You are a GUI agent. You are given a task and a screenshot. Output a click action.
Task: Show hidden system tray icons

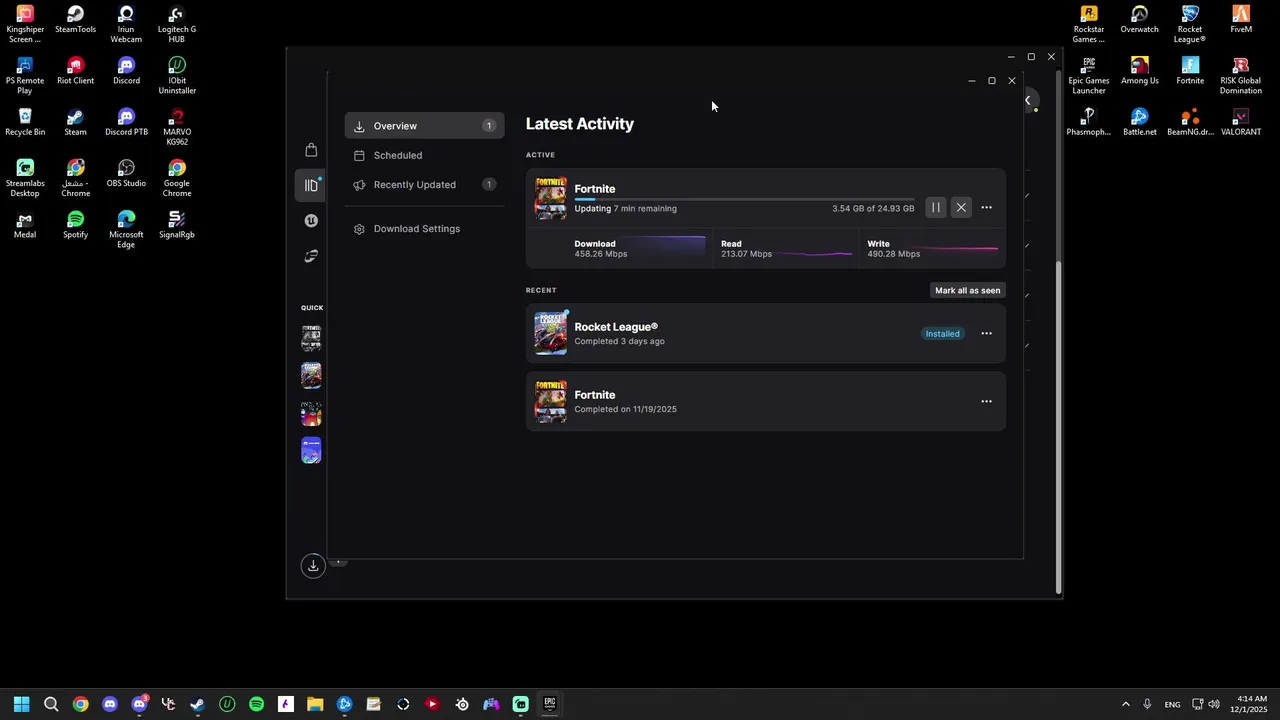click(x=1125, y=704)
